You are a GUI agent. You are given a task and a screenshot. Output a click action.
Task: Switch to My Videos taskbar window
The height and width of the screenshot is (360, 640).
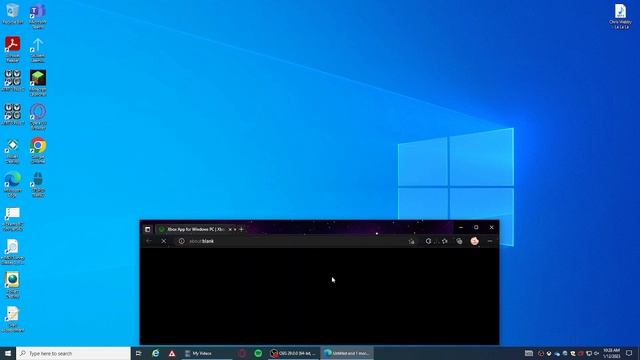pos(207,353)
